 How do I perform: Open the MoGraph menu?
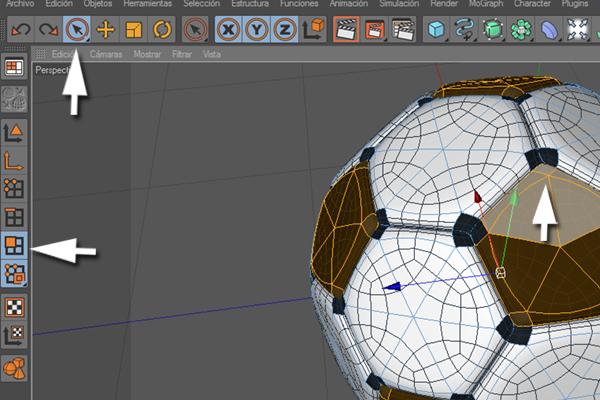pyautogui.click(x=486, y=4)
